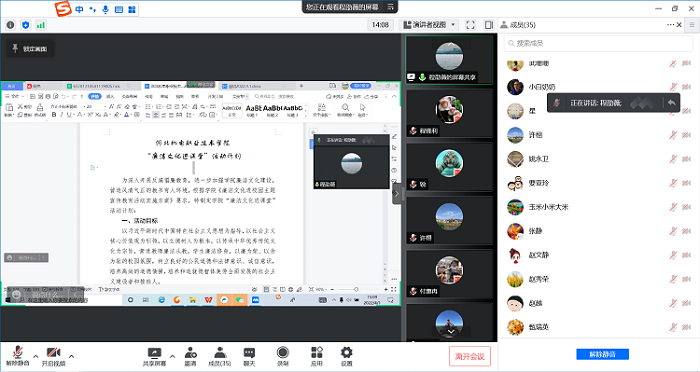Click Sogou voice input microphone icon
The width and height of the screenshot is (700, 372).
[x=105, y=9]
